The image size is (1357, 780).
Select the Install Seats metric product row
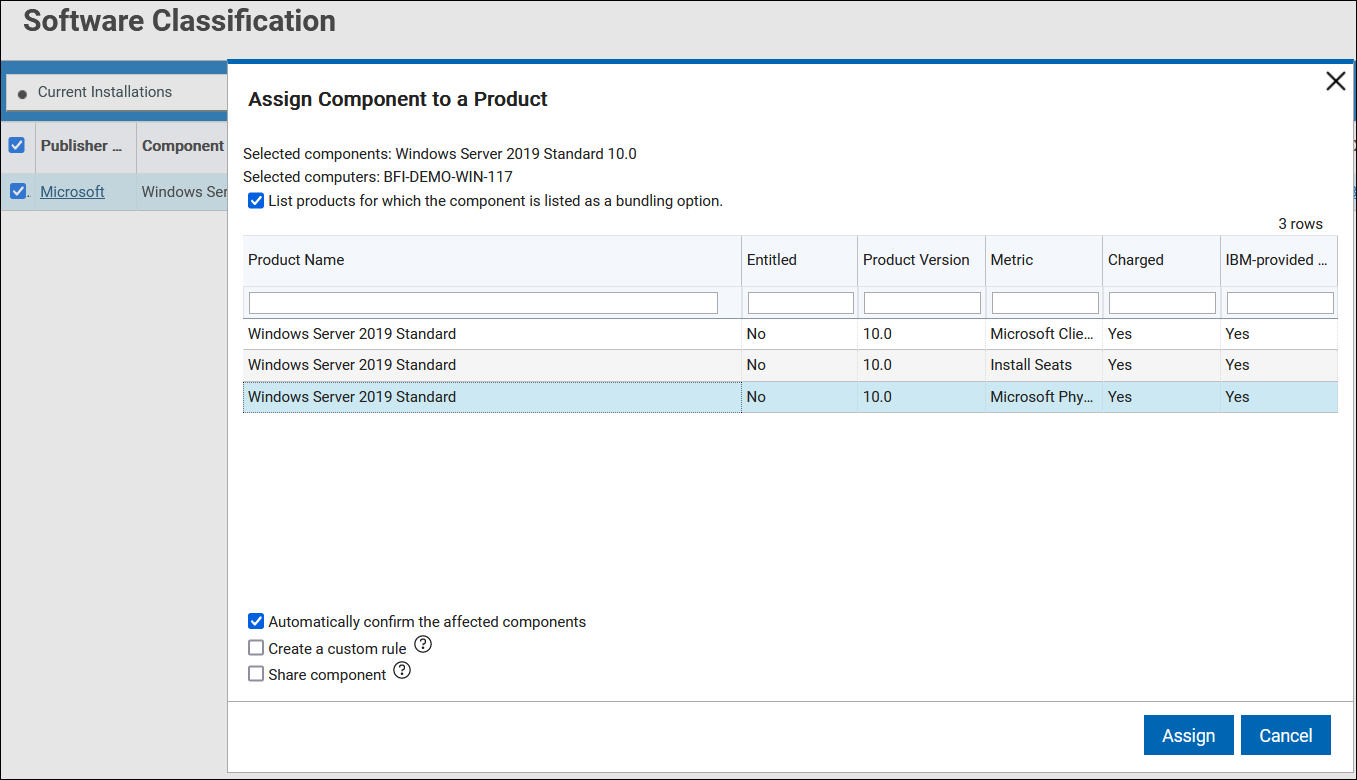point(790,365)
